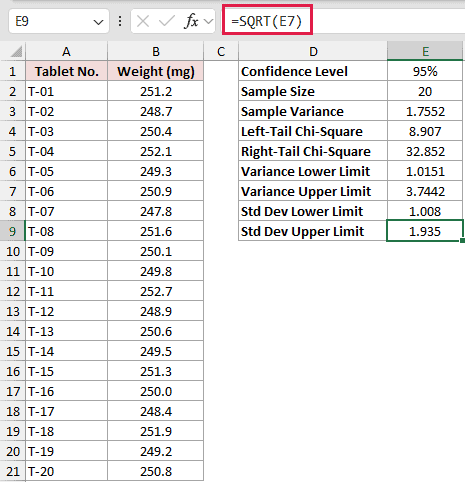This screenshot has height=482, width=465.
Task: Select cell T-05
Action: click(67, 171)
